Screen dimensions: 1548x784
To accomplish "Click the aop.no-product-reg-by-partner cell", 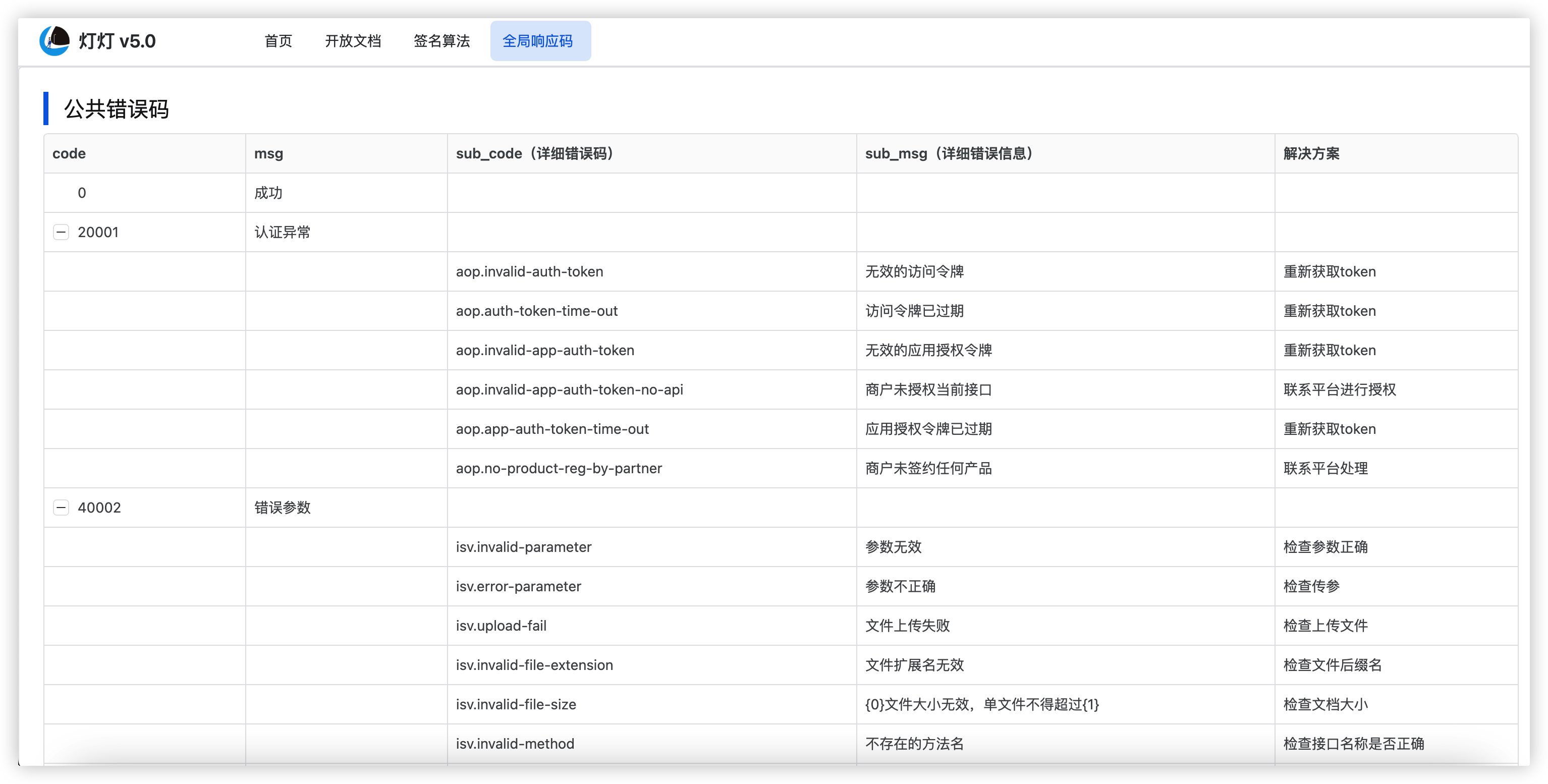I will pos(559,469).
